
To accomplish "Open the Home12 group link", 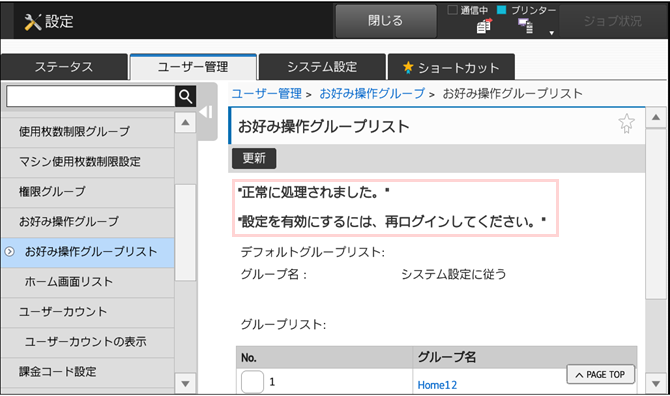I will [437, 385].
